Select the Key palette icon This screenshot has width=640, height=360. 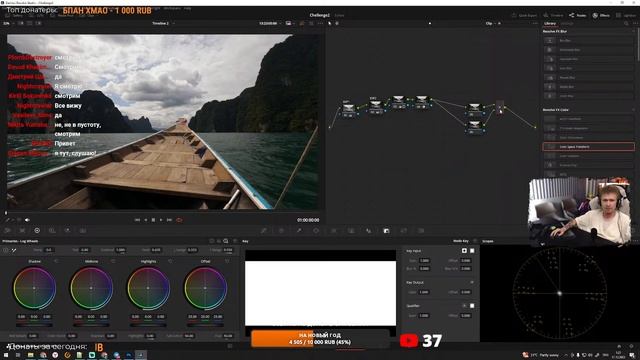tap(386, 231)
